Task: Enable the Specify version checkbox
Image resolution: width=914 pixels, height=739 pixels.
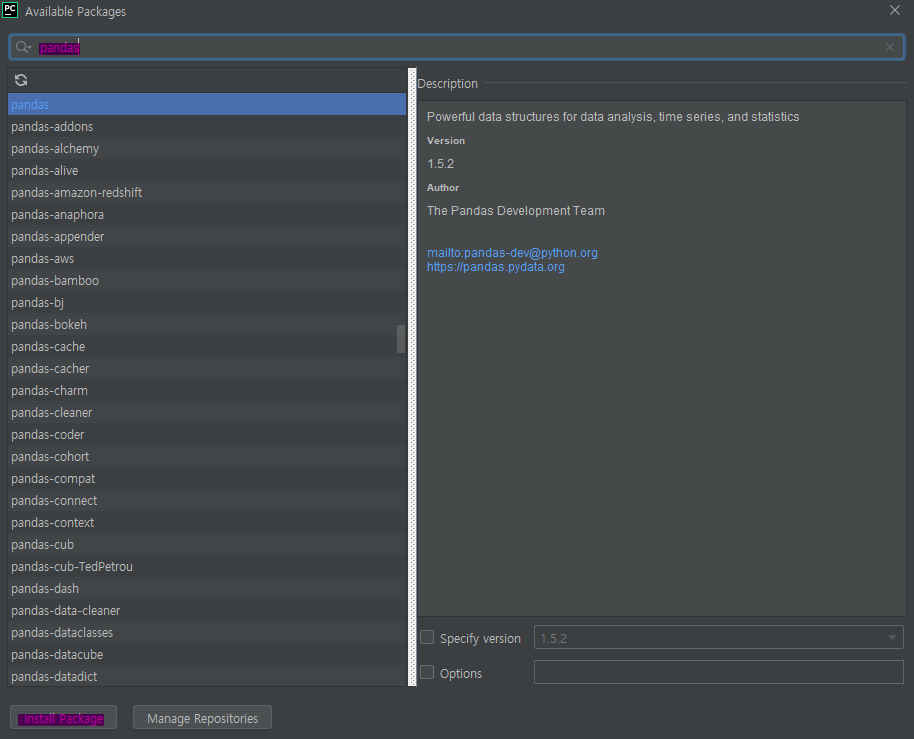Action: click(427, 638)
